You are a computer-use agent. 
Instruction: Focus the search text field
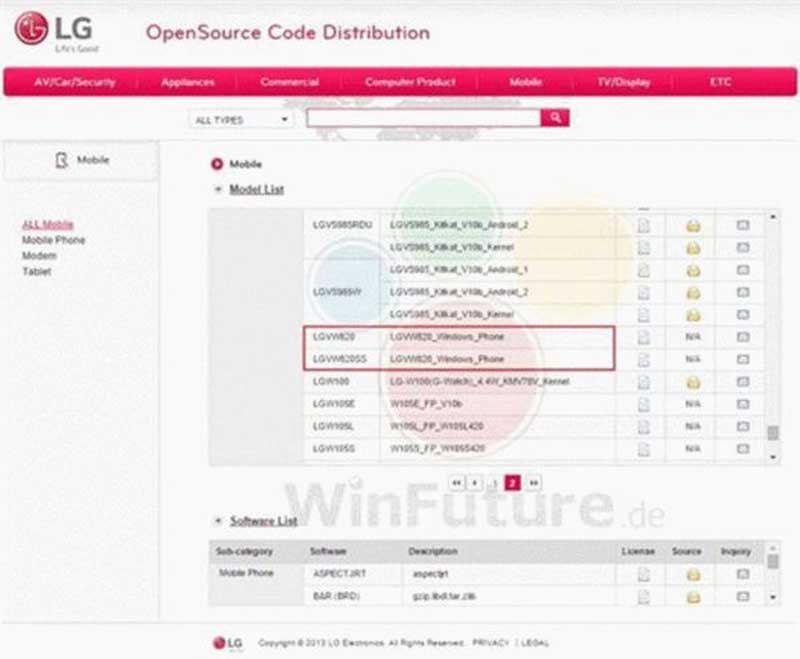(x=423, y=118)
